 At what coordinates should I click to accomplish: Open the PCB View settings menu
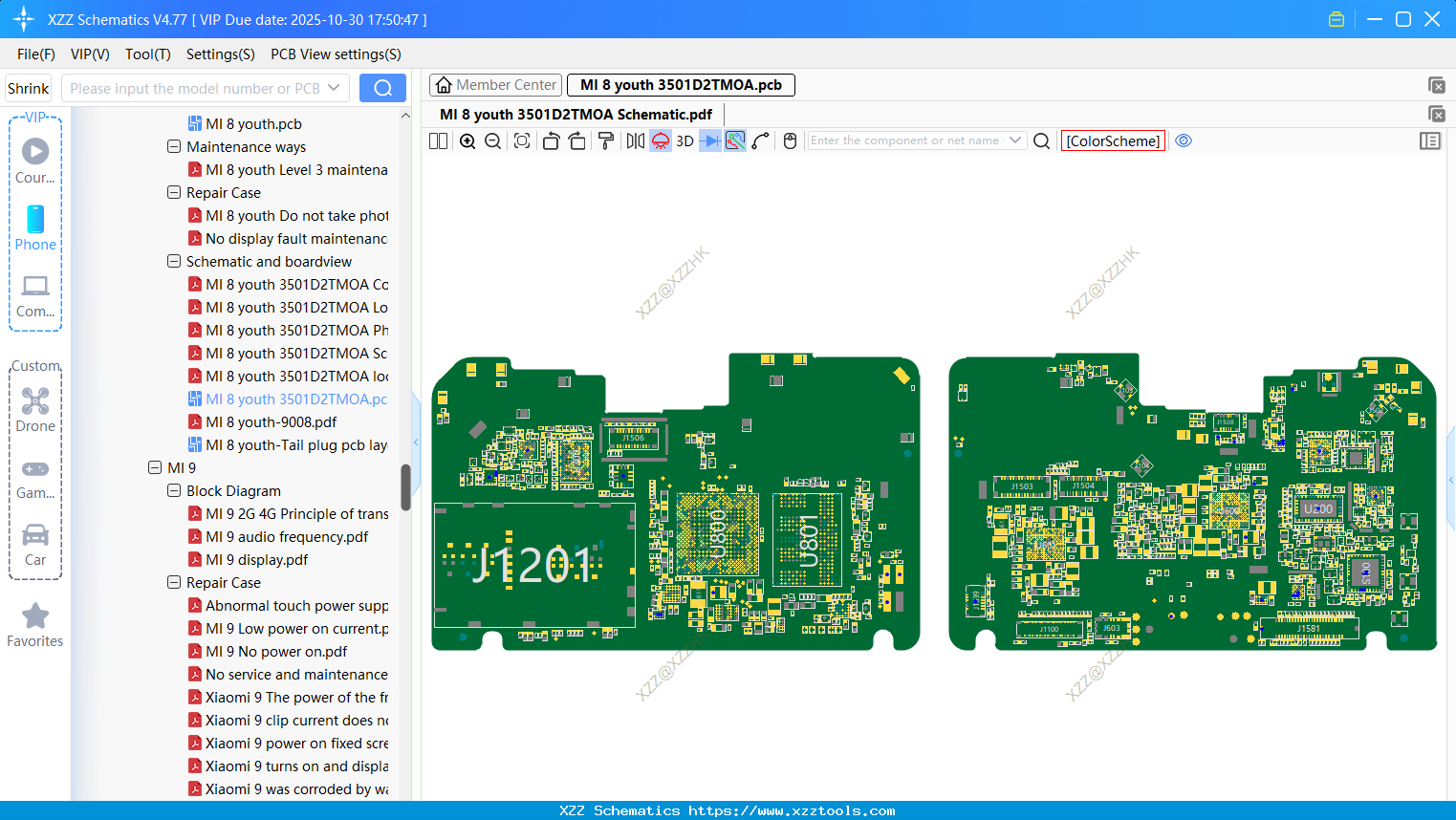(336, 54)
